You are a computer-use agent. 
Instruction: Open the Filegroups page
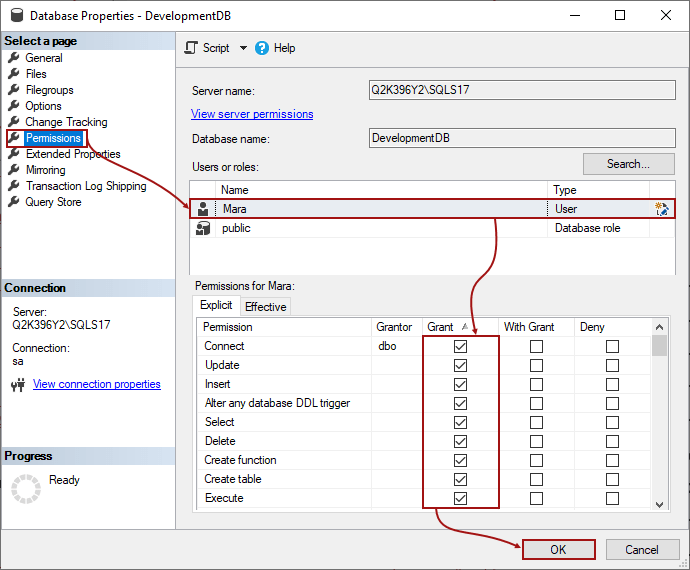point(49,90)
